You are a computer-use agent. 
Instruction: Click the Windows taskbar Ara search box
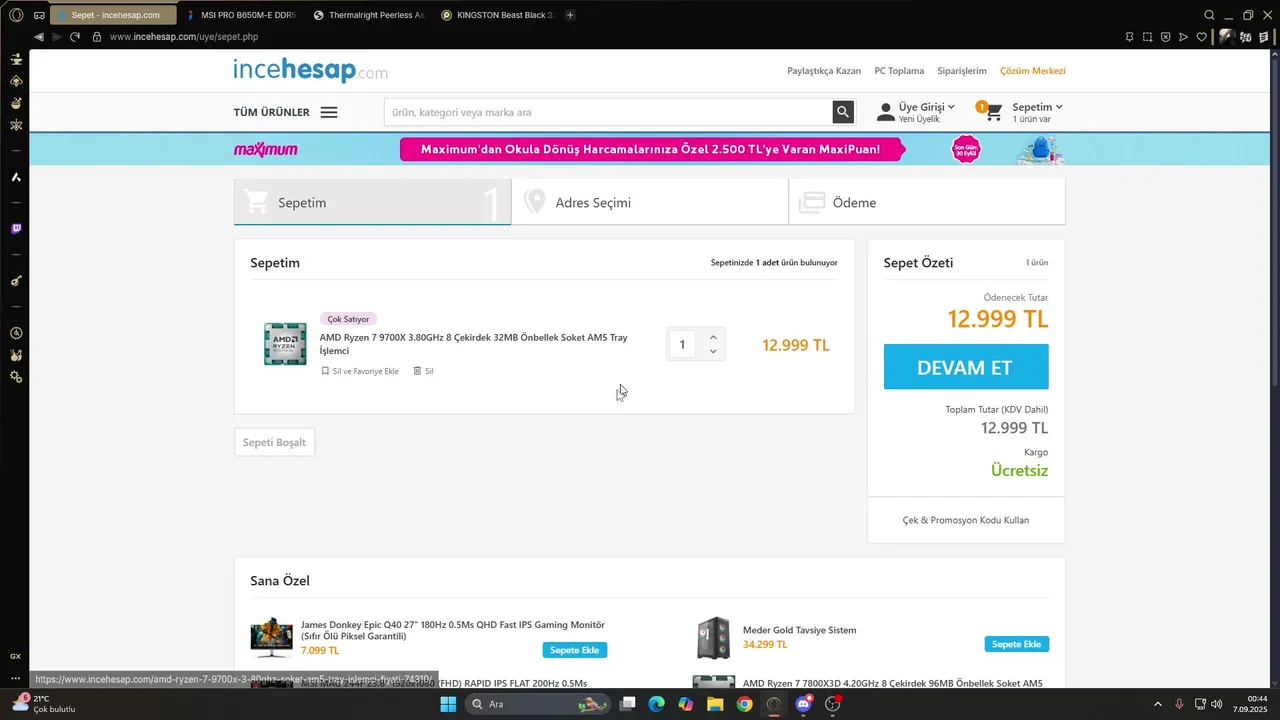539,704
